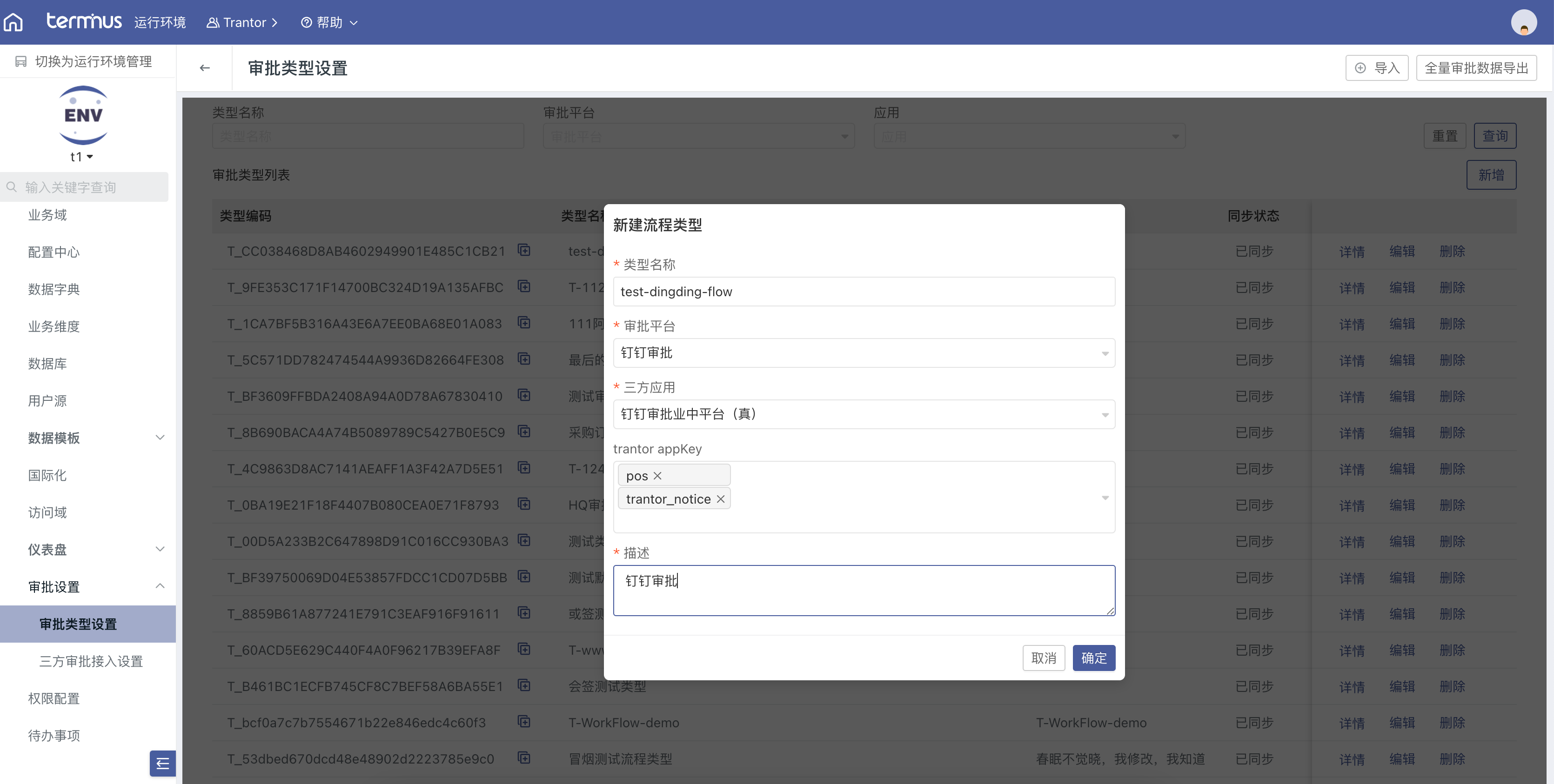Open 数据字典 in the sidebar
The height and width of the screenshot is (784, 1554).
click(54, 290)
